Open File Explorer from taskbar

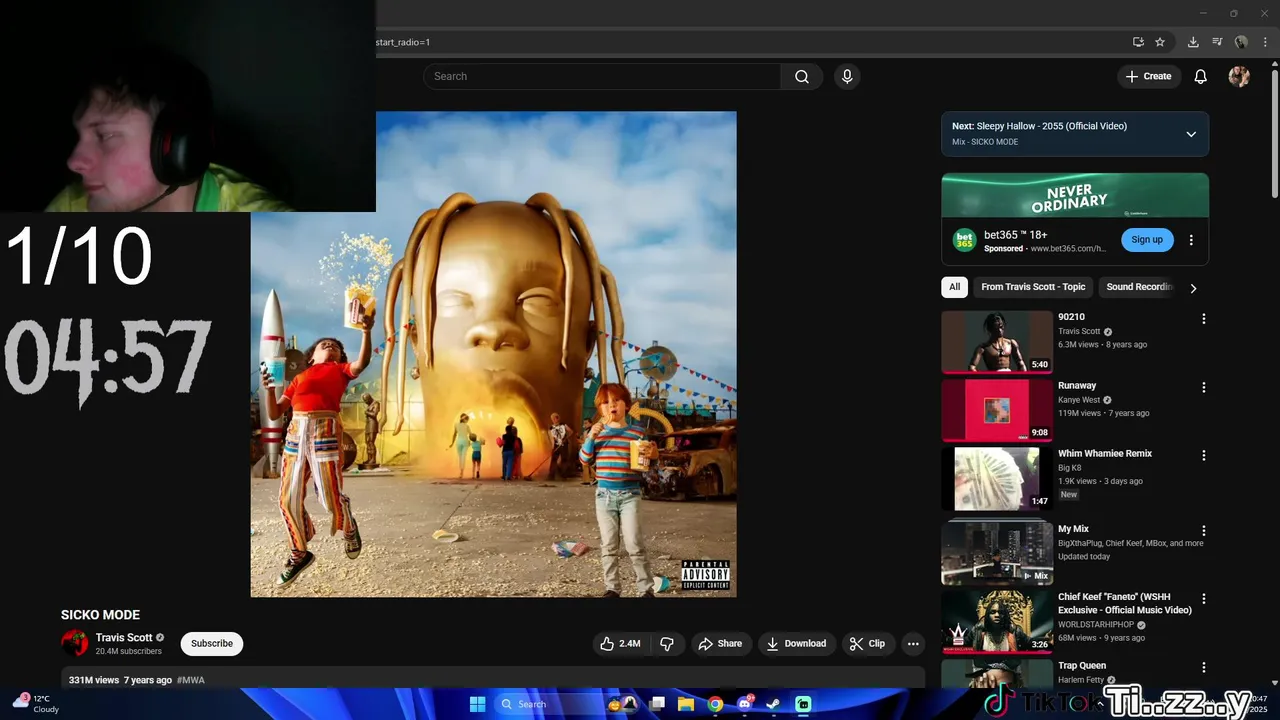coord(686,704)
